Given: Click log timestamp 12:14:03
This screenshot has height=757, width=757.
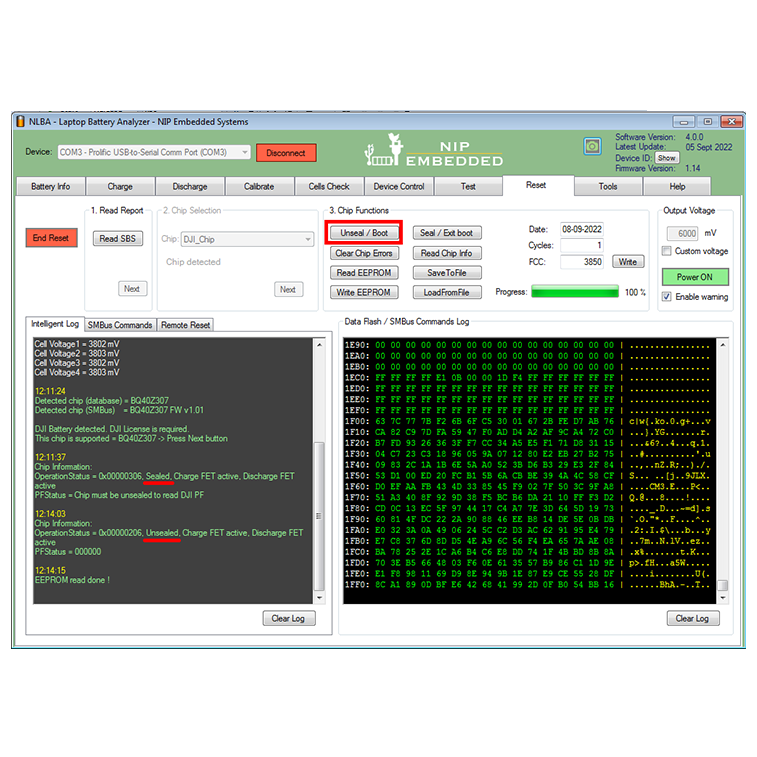Looking at the screenshot, I should pos(50,514).
